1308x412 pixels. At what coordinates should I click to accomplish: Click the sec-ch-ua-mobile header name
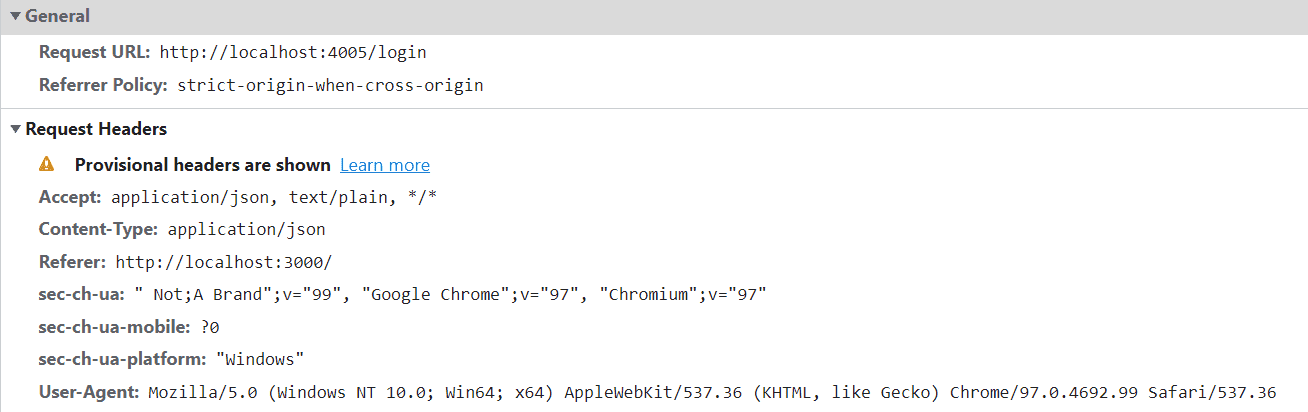[x=115, y=327]
